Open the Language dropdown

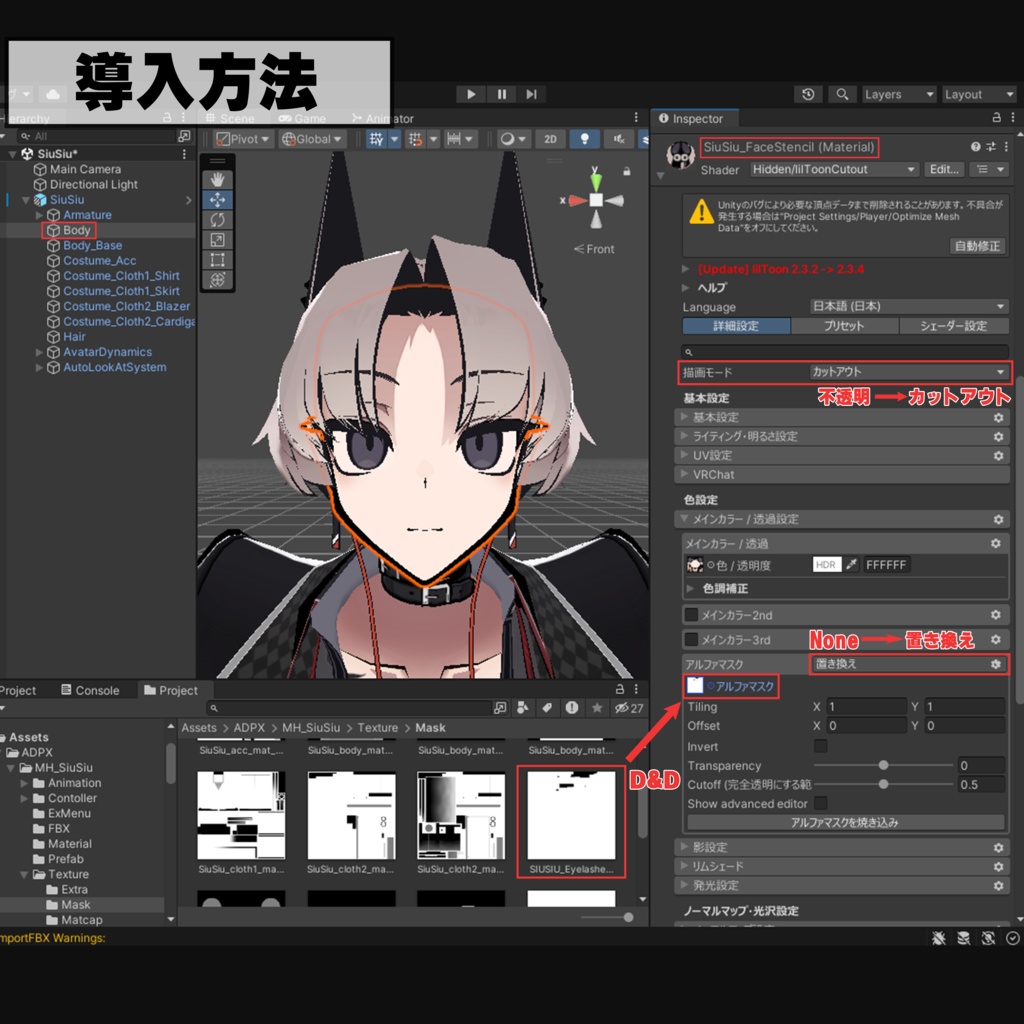(908, 306)
